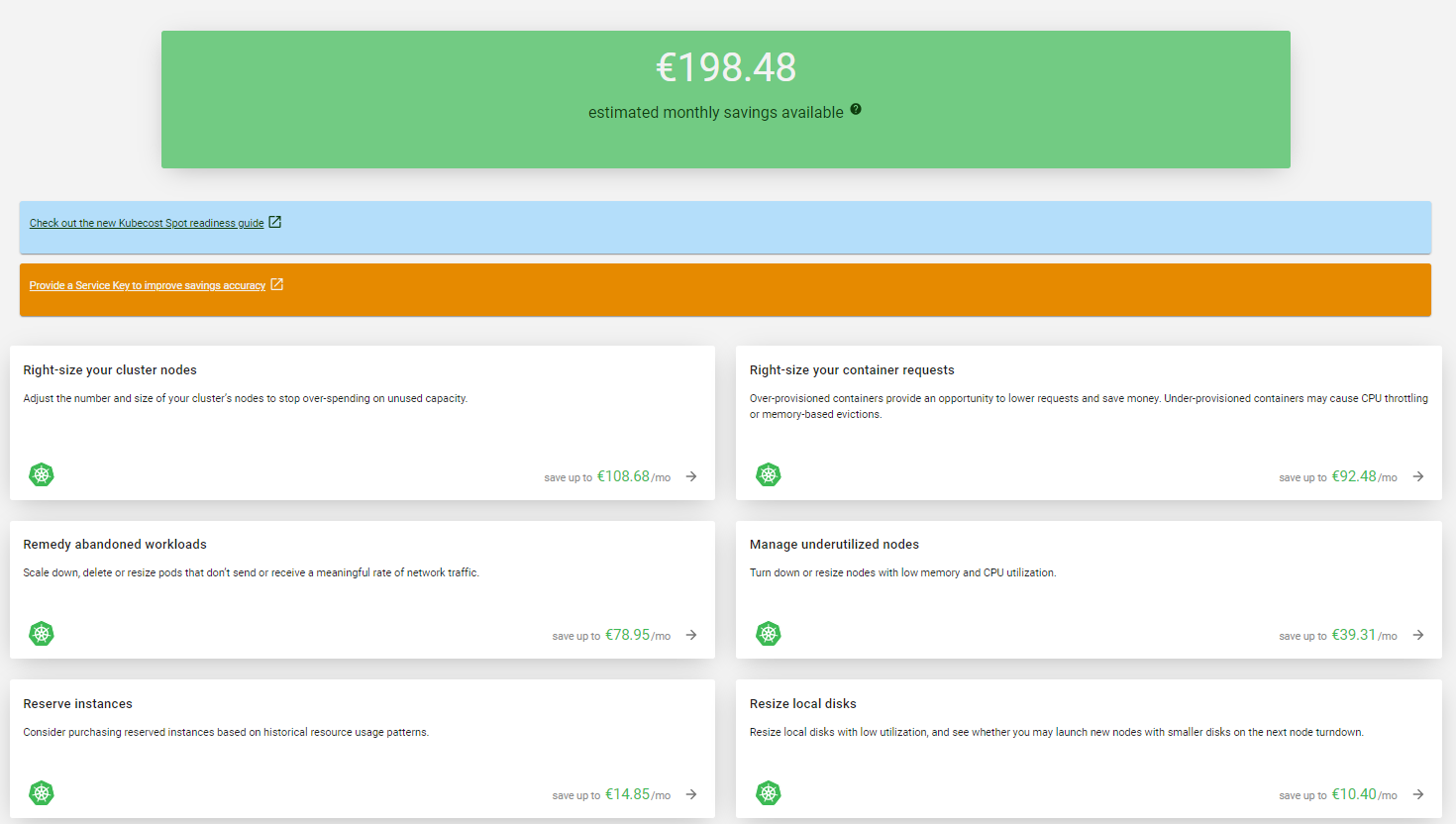The width and height of the screenshot is (1456, 824).
Task: Click description about local disks with low utilization
Action: [x=1057, y=733]
